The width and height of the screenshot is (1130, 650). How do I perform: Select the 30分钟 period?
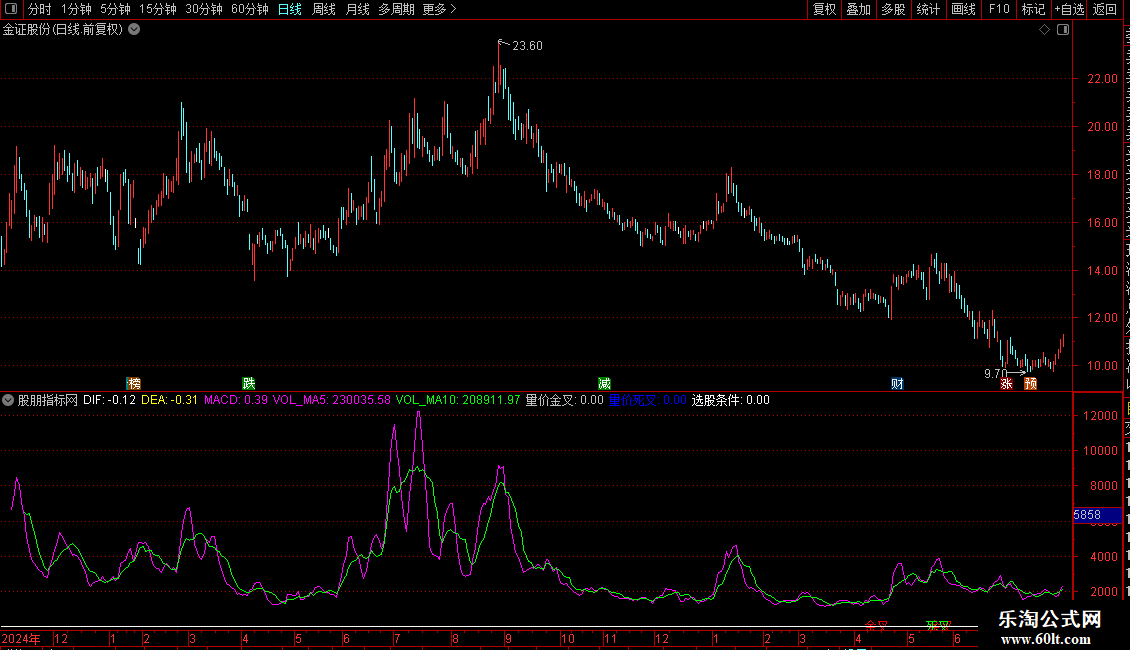pyautogui.click(x=204, y=9)
